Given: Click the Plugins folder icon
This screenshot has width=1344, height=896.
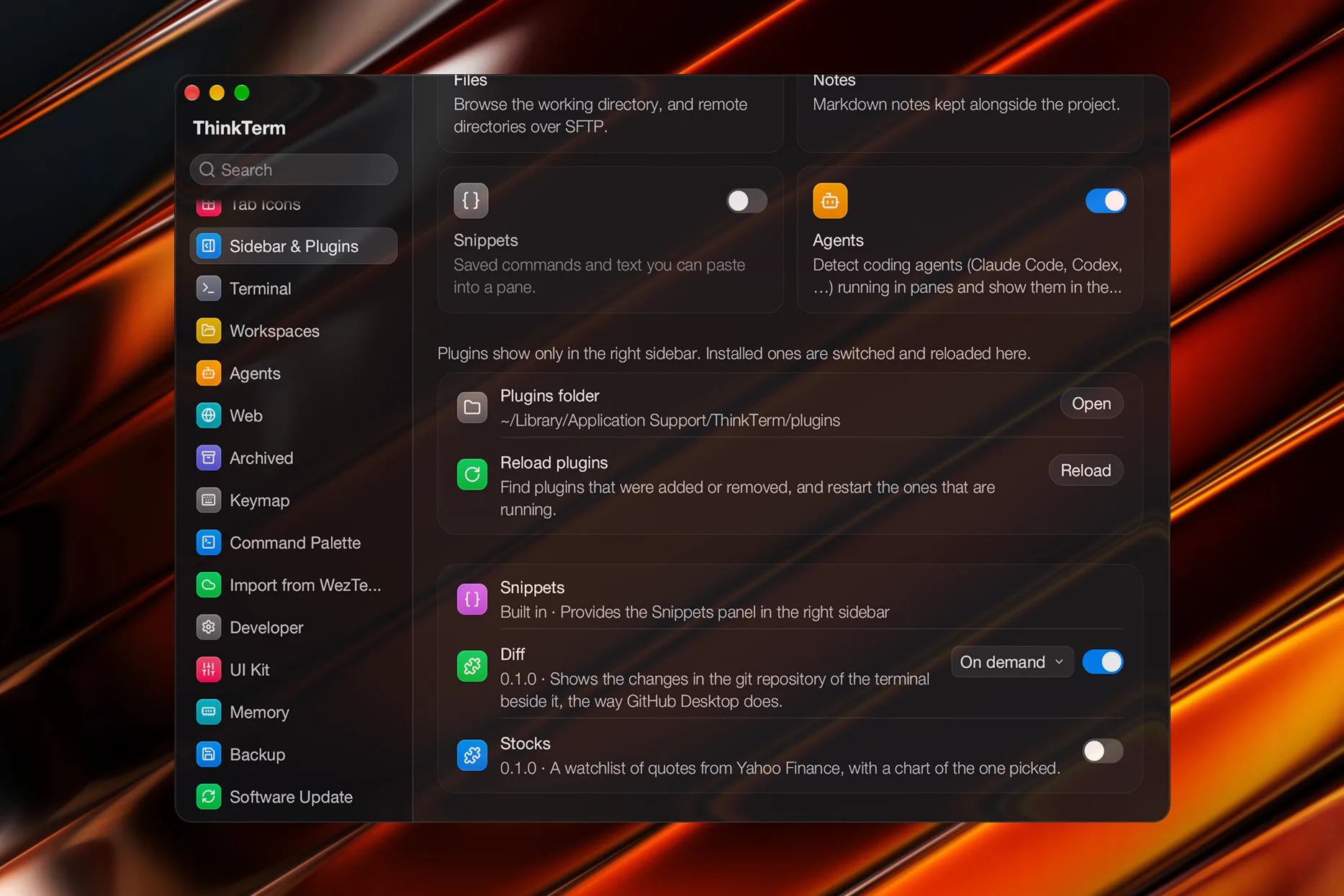Looking at the screenshot, I should click(472, 407).
